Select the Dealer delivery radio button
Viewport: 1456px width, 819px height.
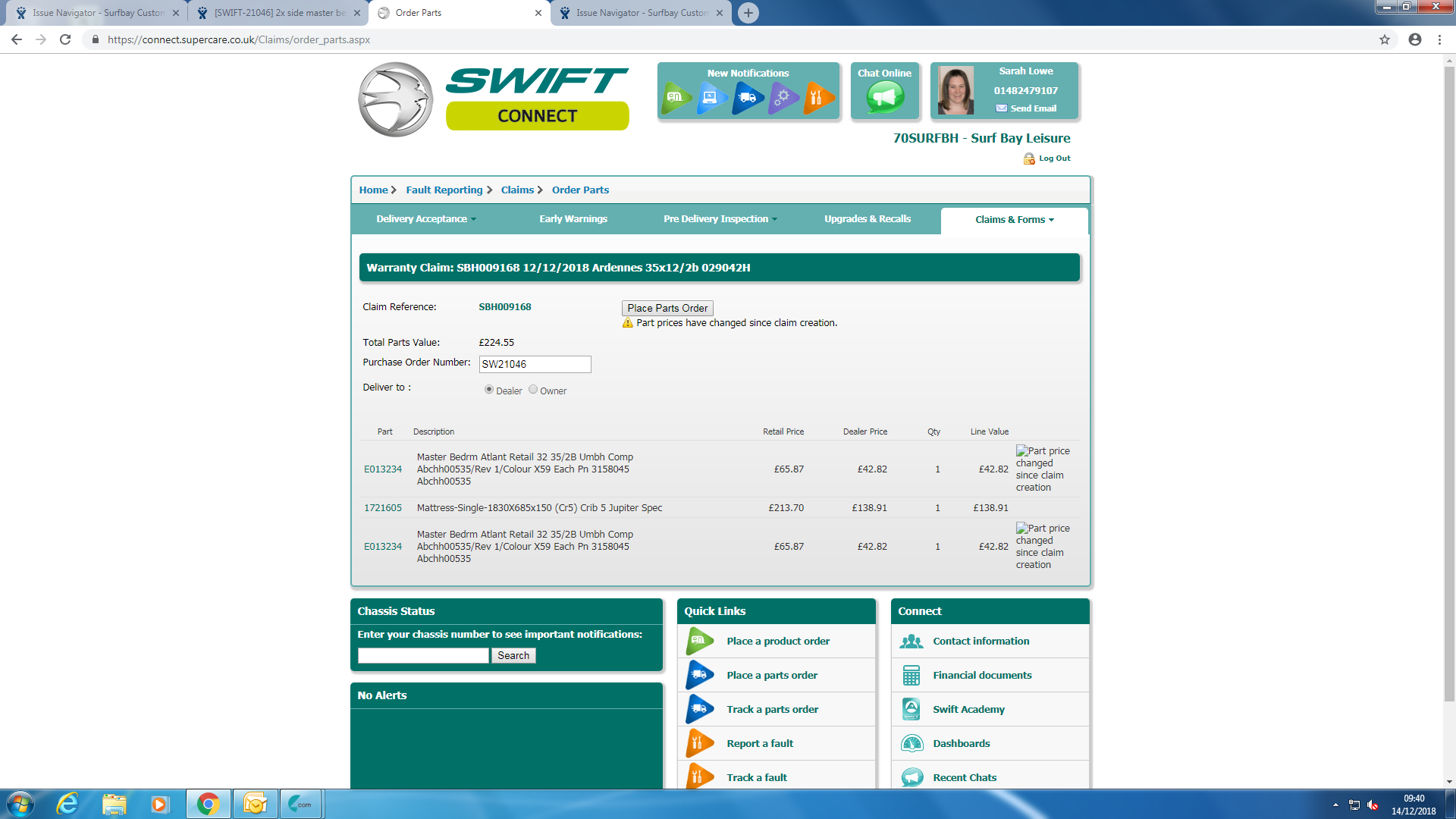(489, 390)
